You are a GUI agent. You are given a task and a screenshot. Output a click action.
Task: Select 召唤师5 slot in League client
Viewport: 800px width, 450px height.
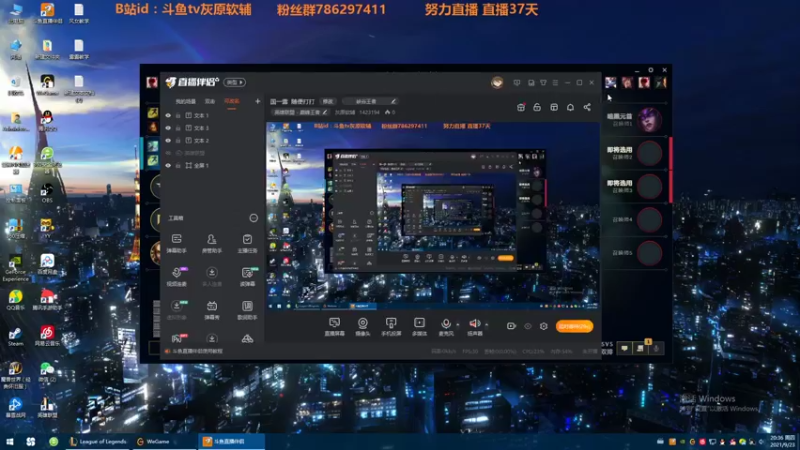[635, 253]
